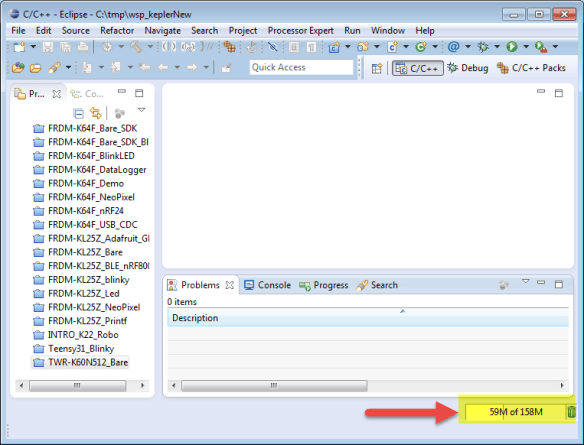Click the C/C++ Packs toolbar icon
The image size is (584, 445).
[x=229, y=47]
